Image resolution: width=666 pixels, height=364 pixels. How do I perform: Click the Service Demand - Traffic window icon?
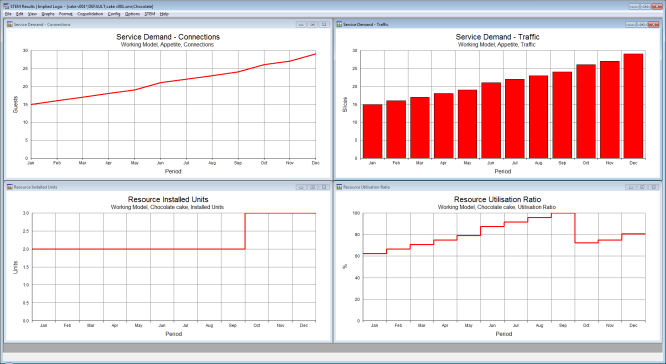[x=339, y=25]
